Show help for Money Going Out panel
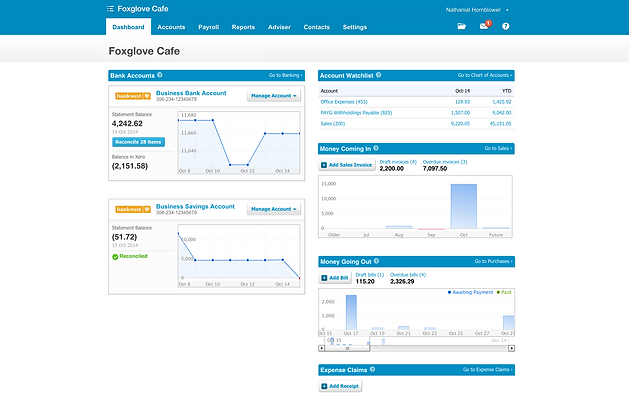 click(376, 261)
